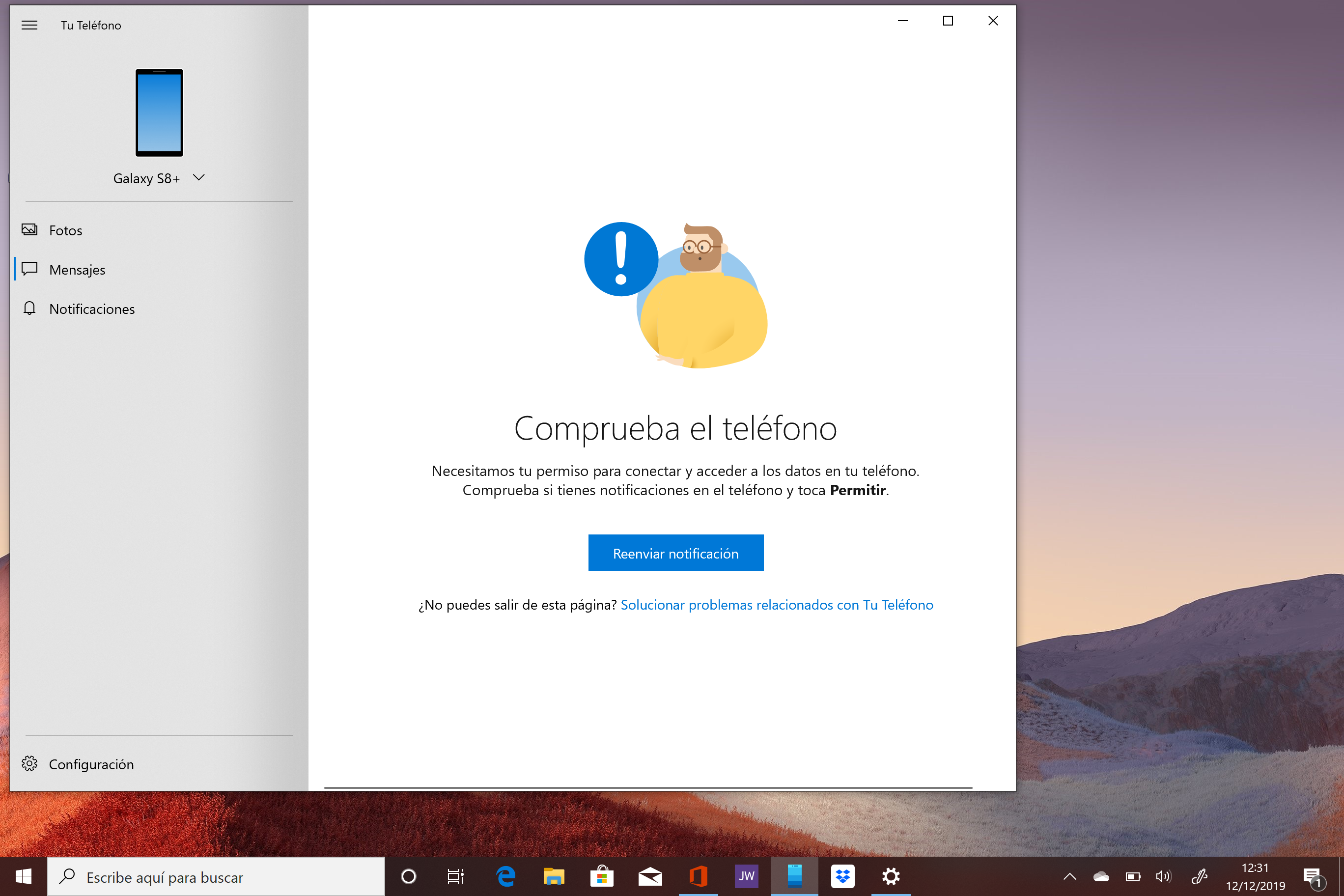This screenshot has height=896, width=1344.
Task: Show hidden system tray icons
Action: click(x=1069, y=876)
